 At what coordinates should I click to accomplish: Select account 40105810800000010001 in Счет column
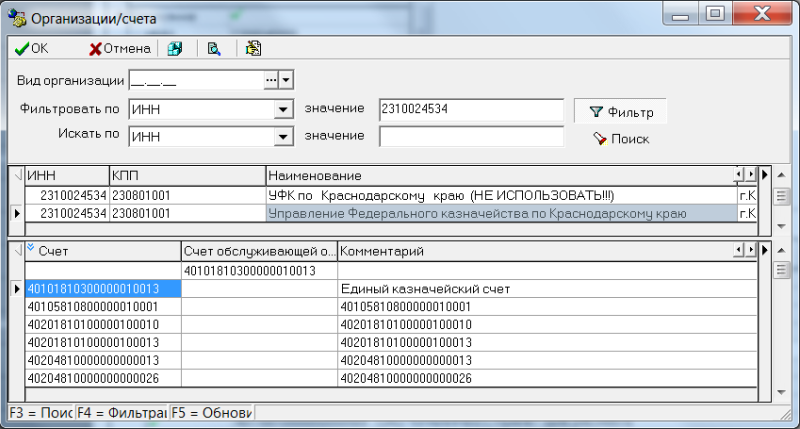[103, 307]
